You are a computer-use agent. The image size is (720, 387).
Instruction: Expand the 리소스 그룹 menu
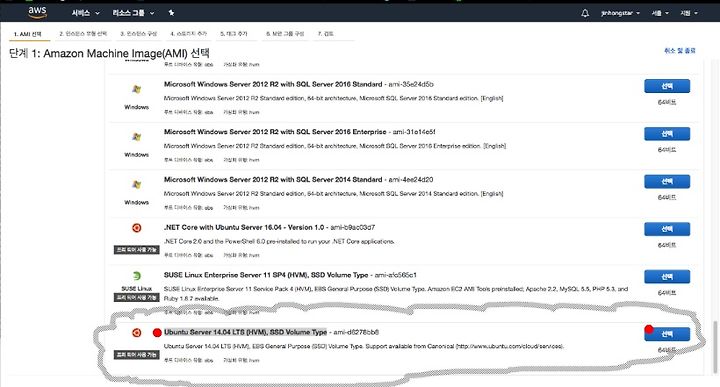click(133, 13)
